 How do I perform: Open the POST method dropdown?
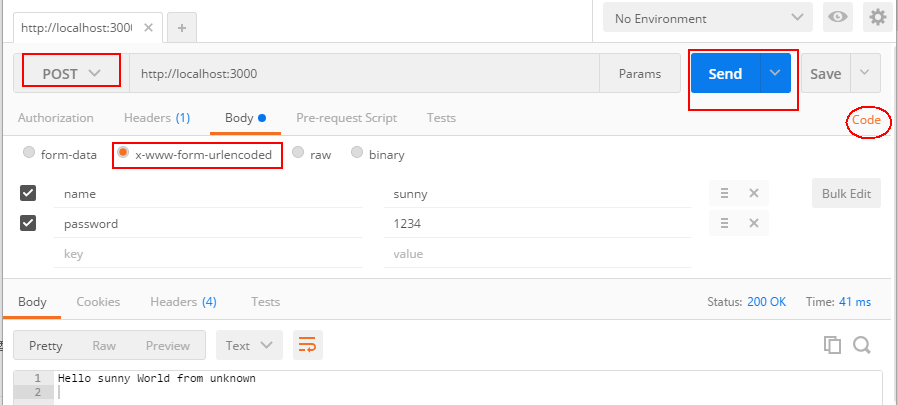click(x=71, y=73)
